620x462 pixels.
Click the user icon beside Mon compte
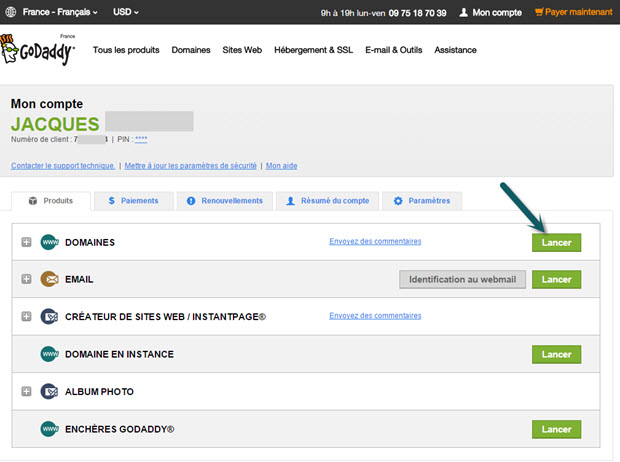point(463,12)
